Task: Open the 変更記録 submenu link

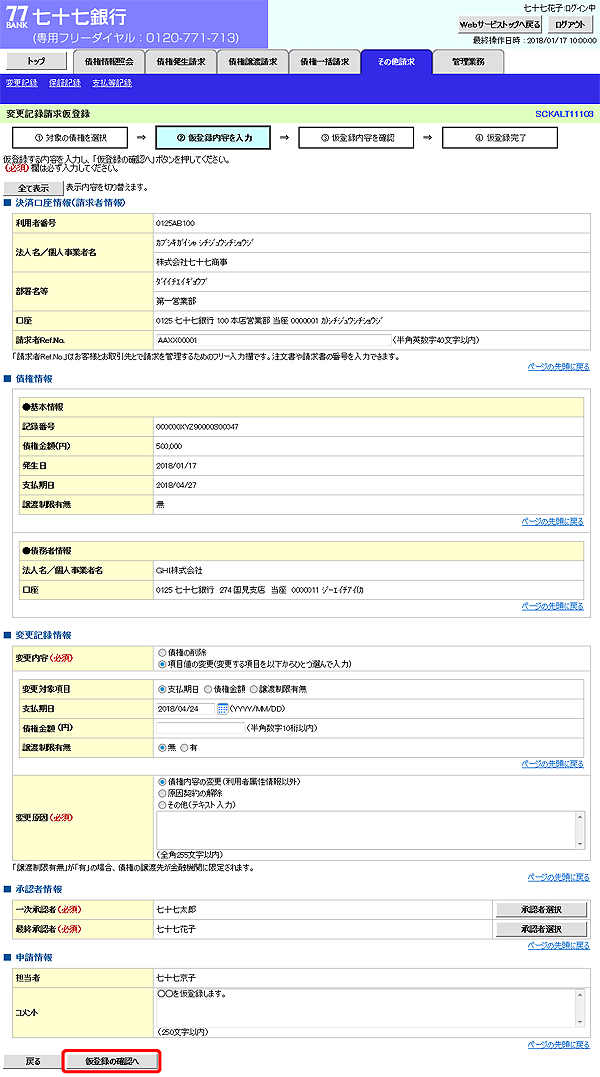Action: click(x=21, y=83)
